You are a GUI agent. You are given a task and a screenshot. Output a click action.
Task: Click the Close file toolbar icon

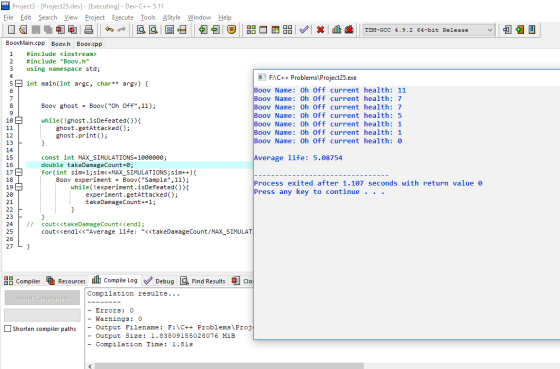coord(60,30)
